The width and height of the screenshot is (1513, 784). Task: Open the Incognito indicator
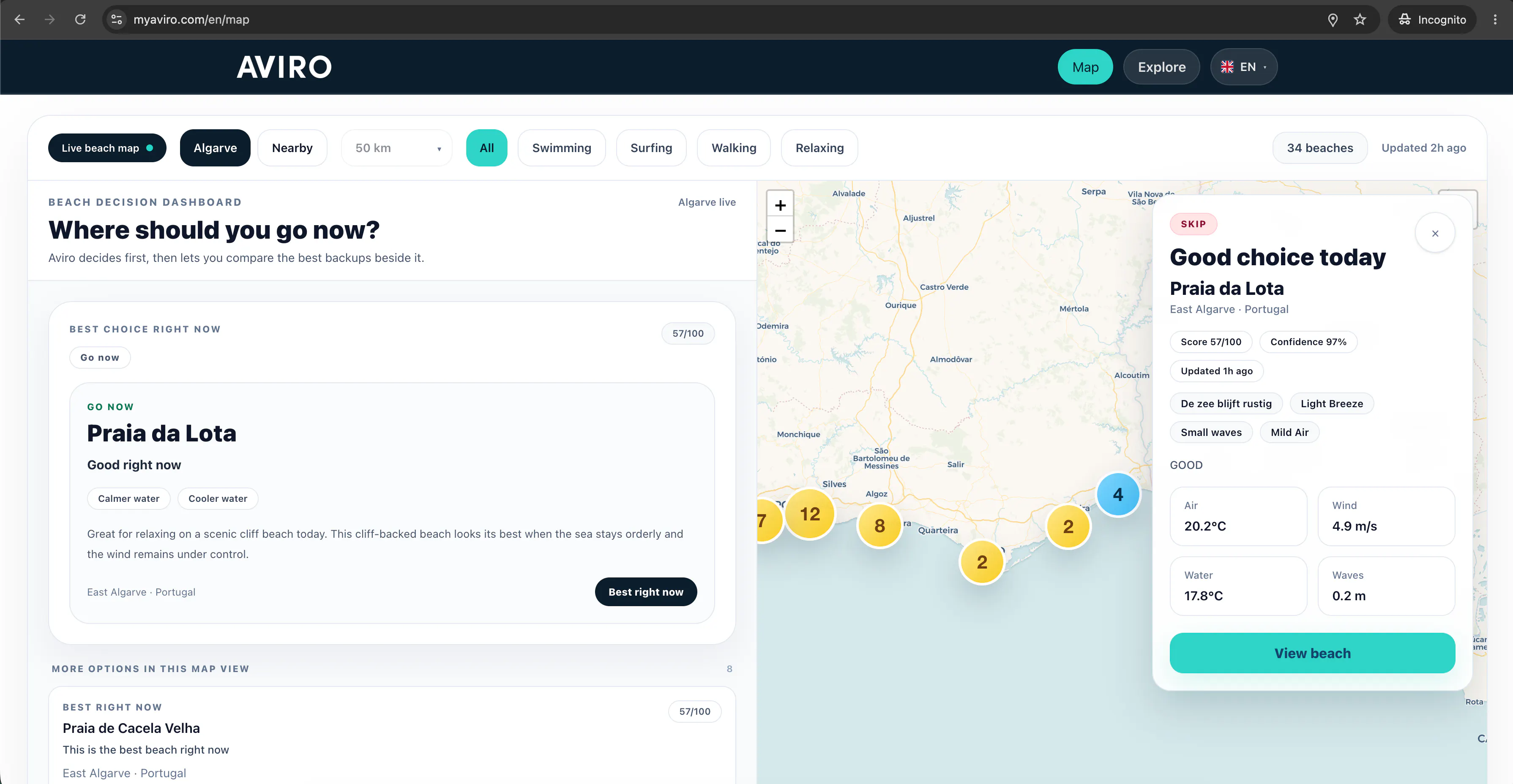click(x=1431, y=19)
